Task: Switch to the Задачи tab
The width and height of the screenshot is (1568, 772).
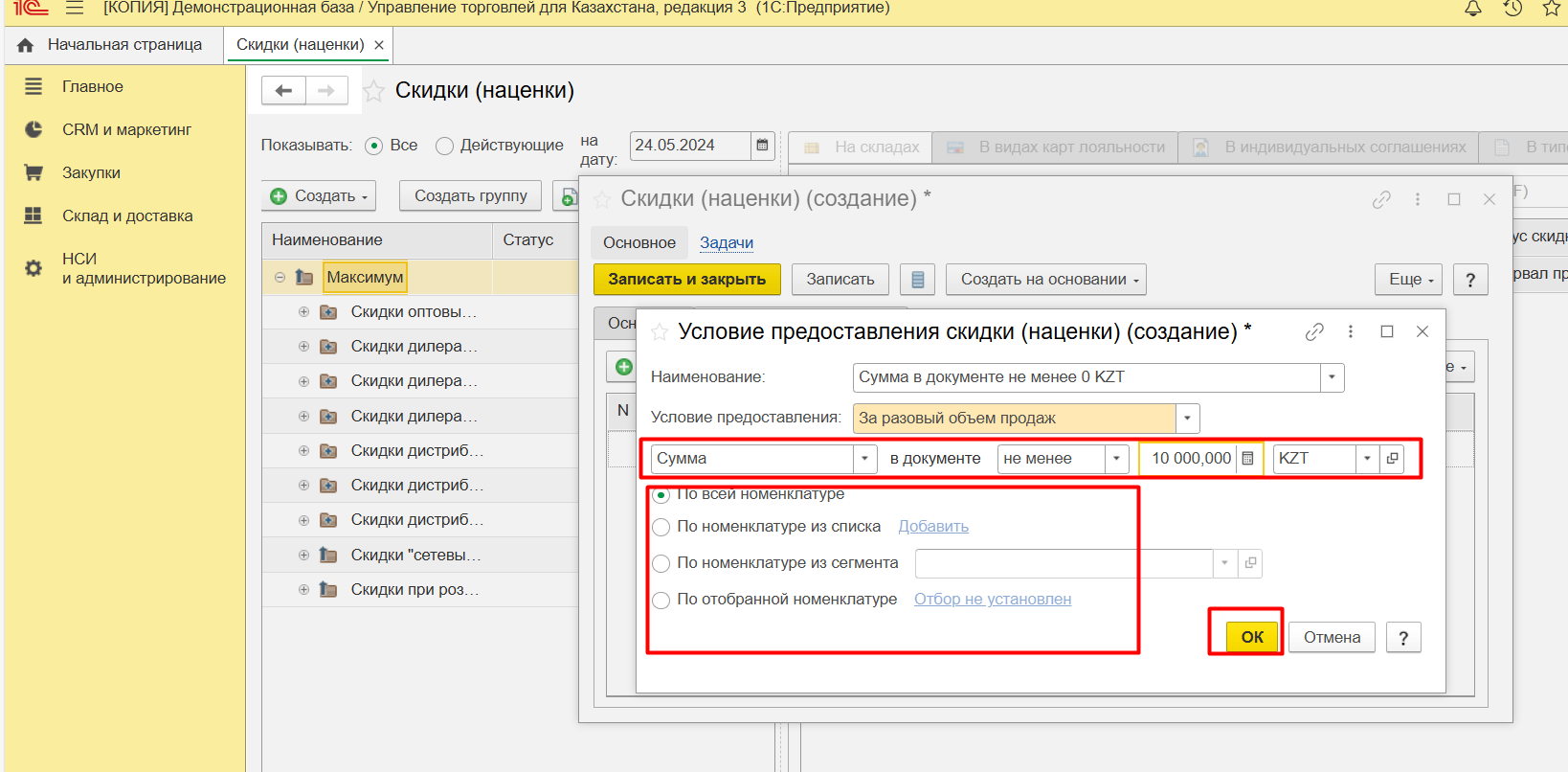Action: 726,243
